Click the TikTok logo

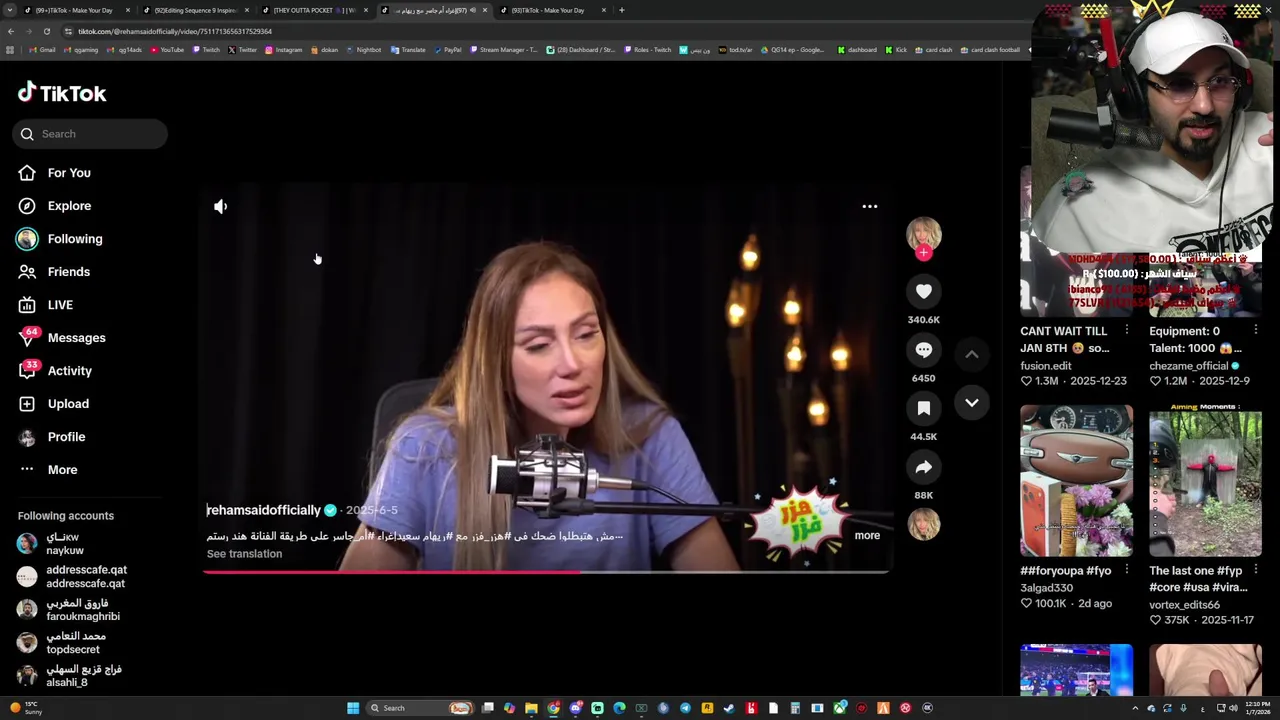(x=62, y=93)
